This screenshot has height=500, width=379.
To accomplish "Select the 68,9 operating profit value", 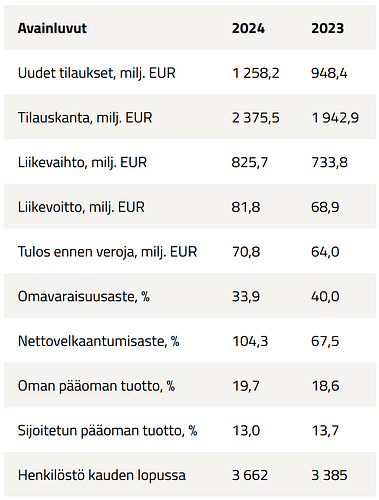I will point(325,207).
